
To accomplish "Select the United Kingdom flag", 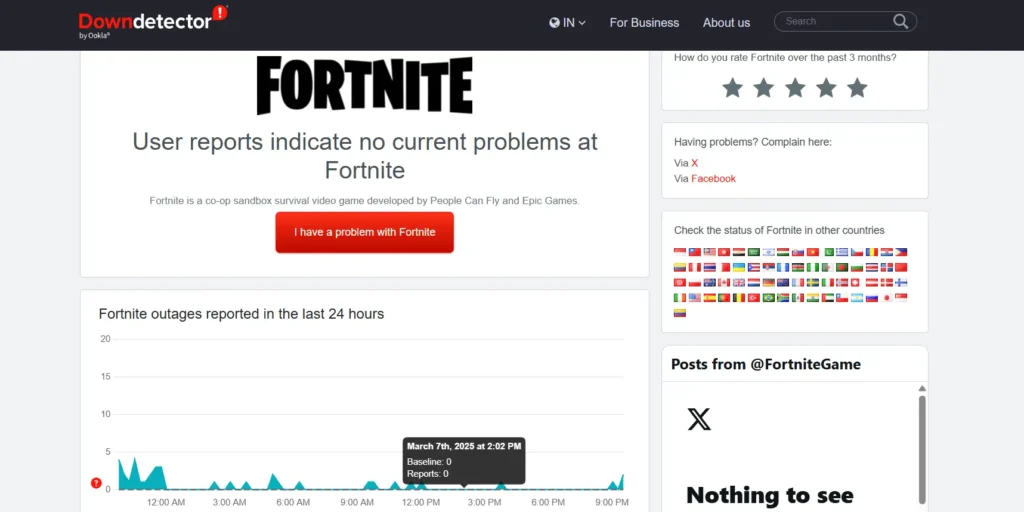I will click(x=739, y=283).
